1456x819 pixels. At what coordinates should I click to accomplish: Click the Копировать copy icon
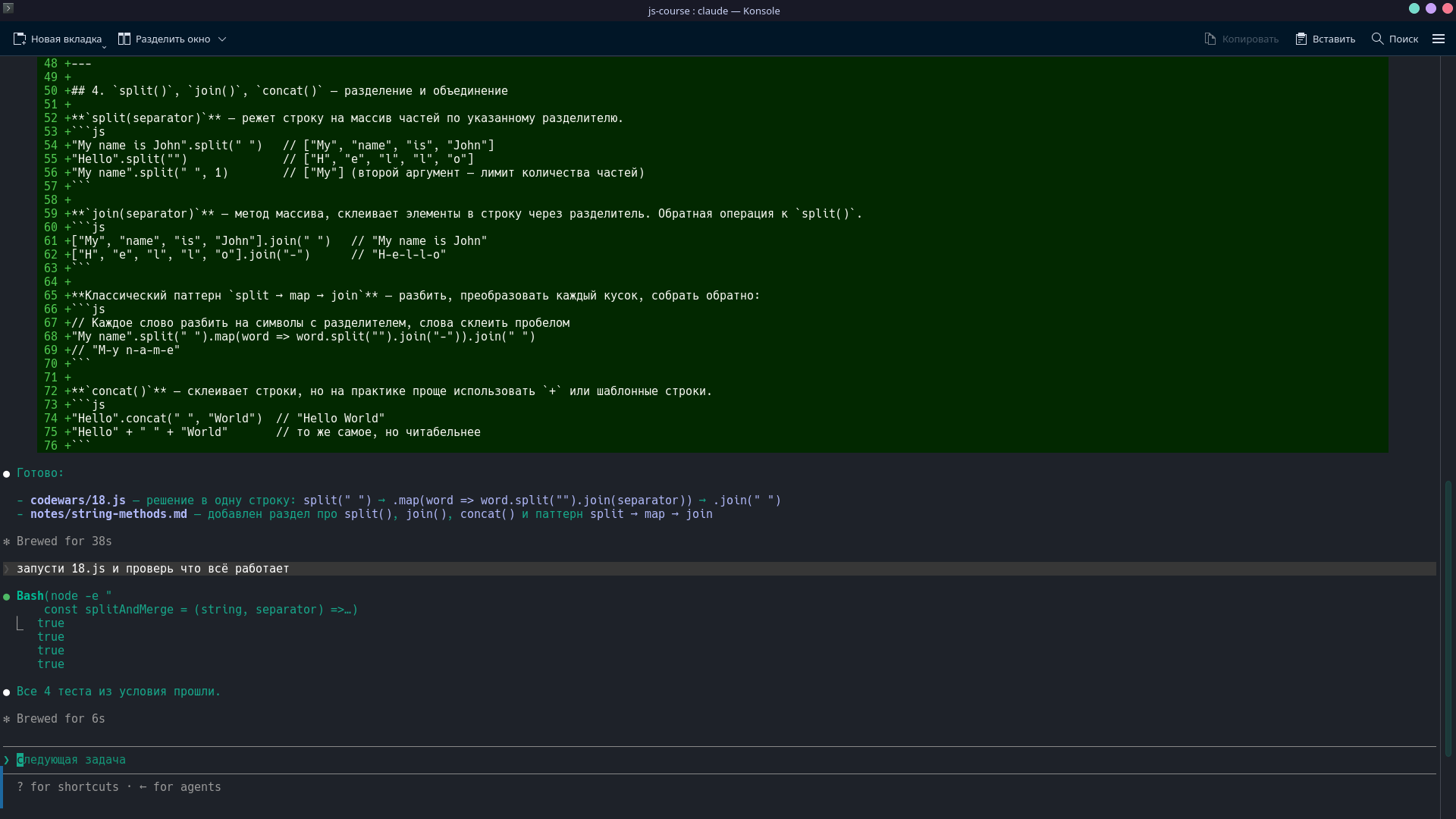[1210, 39]
